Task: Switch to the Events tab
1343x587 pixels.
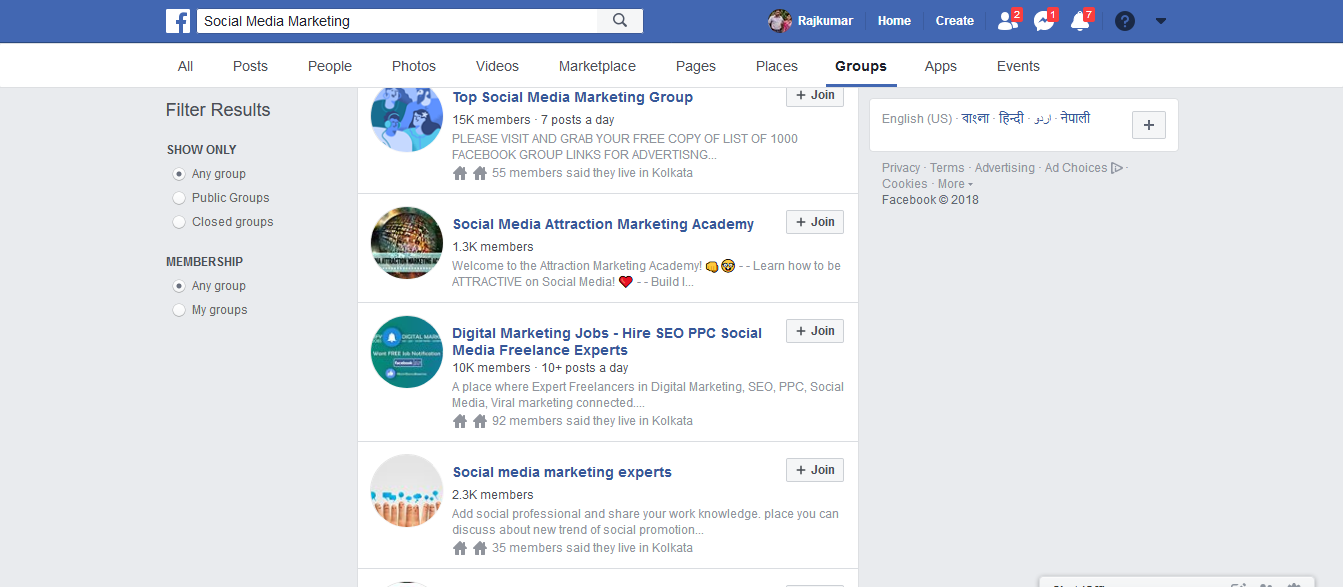Action: 1018,66
